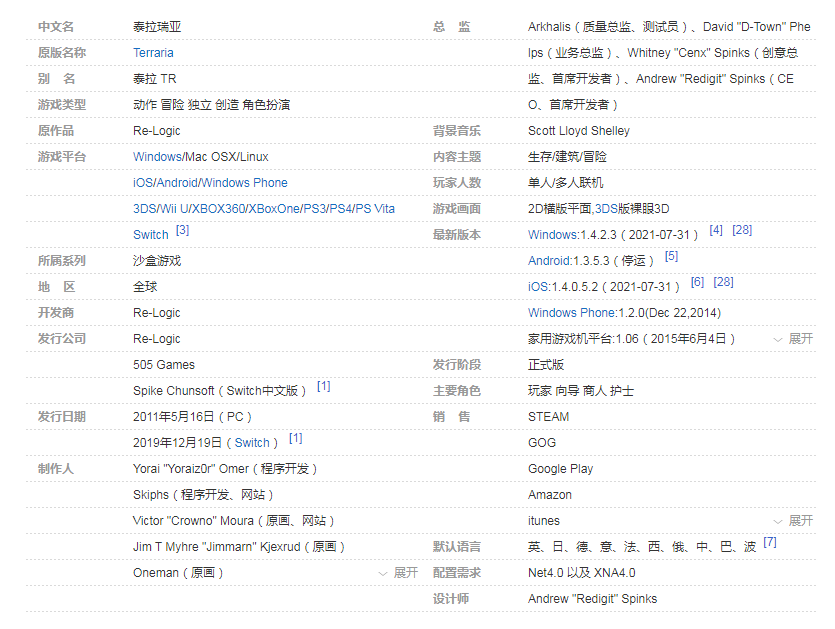The height and width of the screenshot is (629, 835).
Task: Select the console version 家用游戏机平台:1.06 text
Action: click(x=631, y=339)
